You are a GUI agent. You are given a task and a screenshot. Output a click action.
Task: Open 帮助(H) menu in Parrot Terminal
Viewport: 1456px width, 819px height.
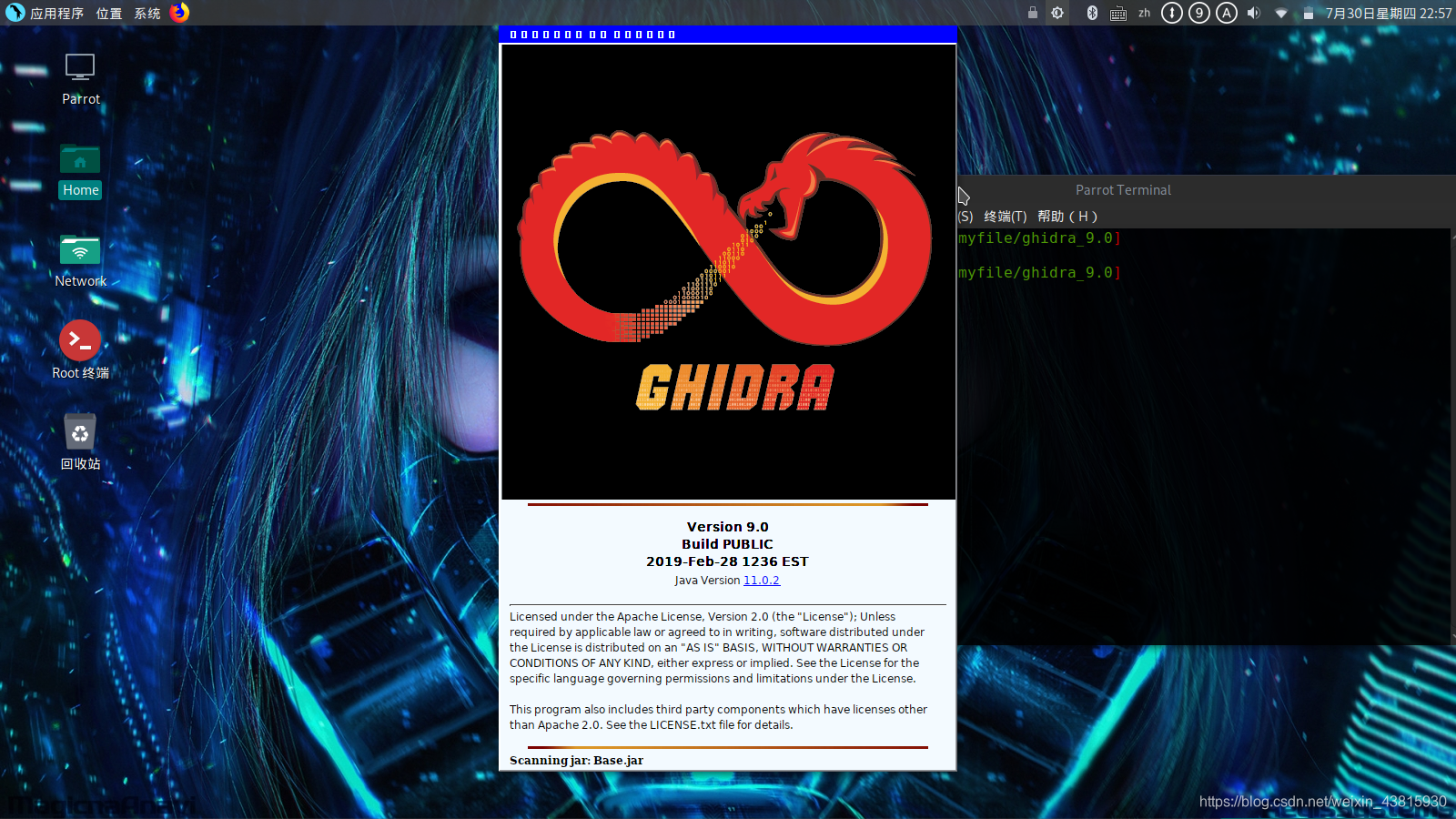tap(1067, 217)
